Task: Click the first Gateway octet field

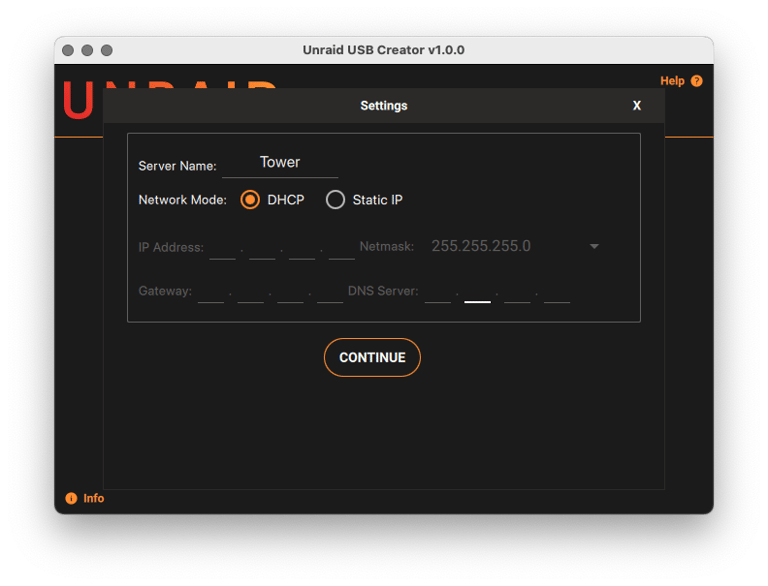Action: point(211,292)
